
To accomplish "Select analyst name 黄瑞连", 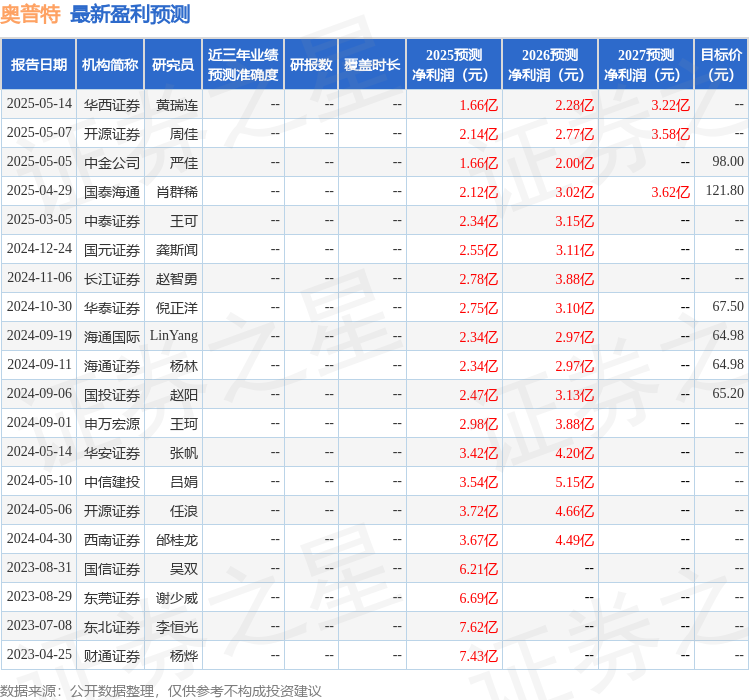I will pos(177,105).
